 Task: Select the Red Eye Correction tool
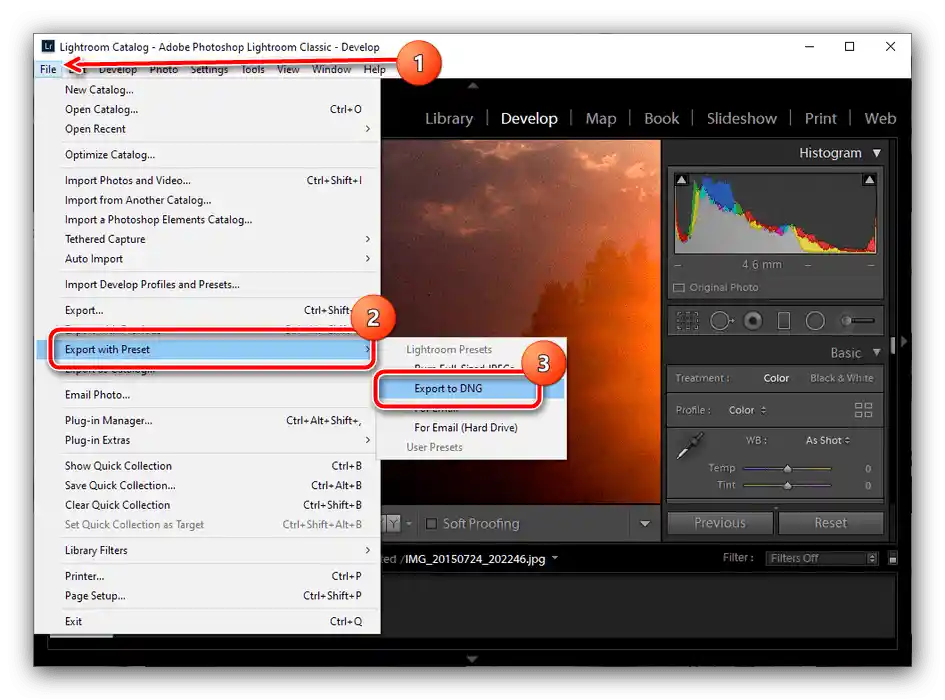[x=753, y=320]
